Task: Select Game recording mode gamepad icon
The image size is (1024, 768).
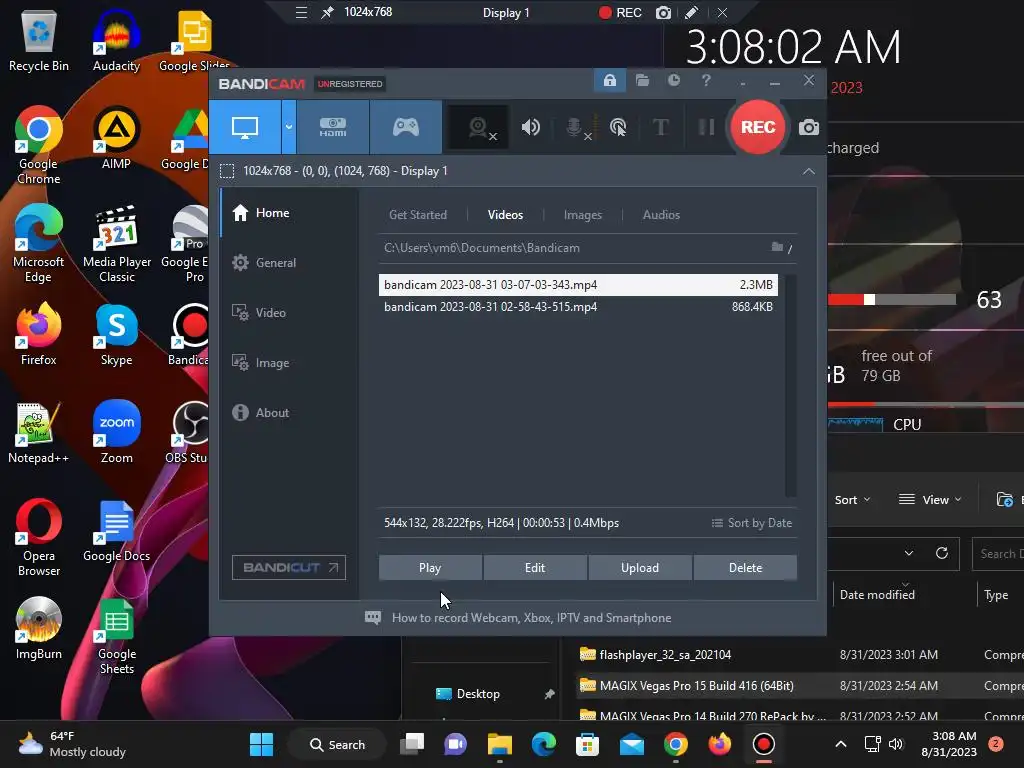Action: tap(406, 127)
